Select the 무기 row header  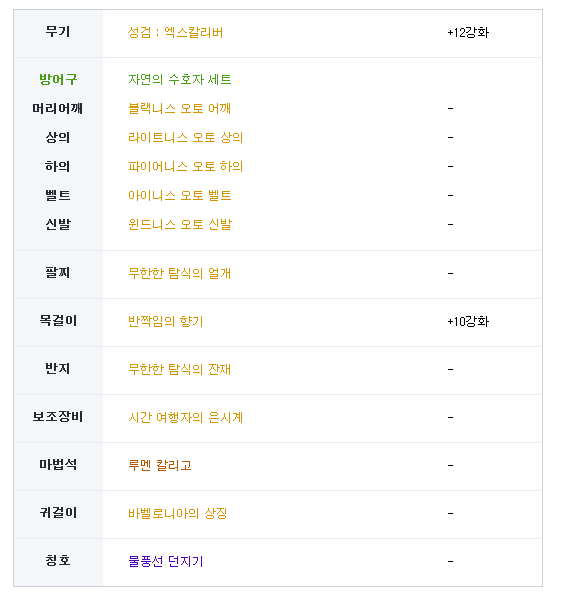pyautogui.click(x=58, y=31)
